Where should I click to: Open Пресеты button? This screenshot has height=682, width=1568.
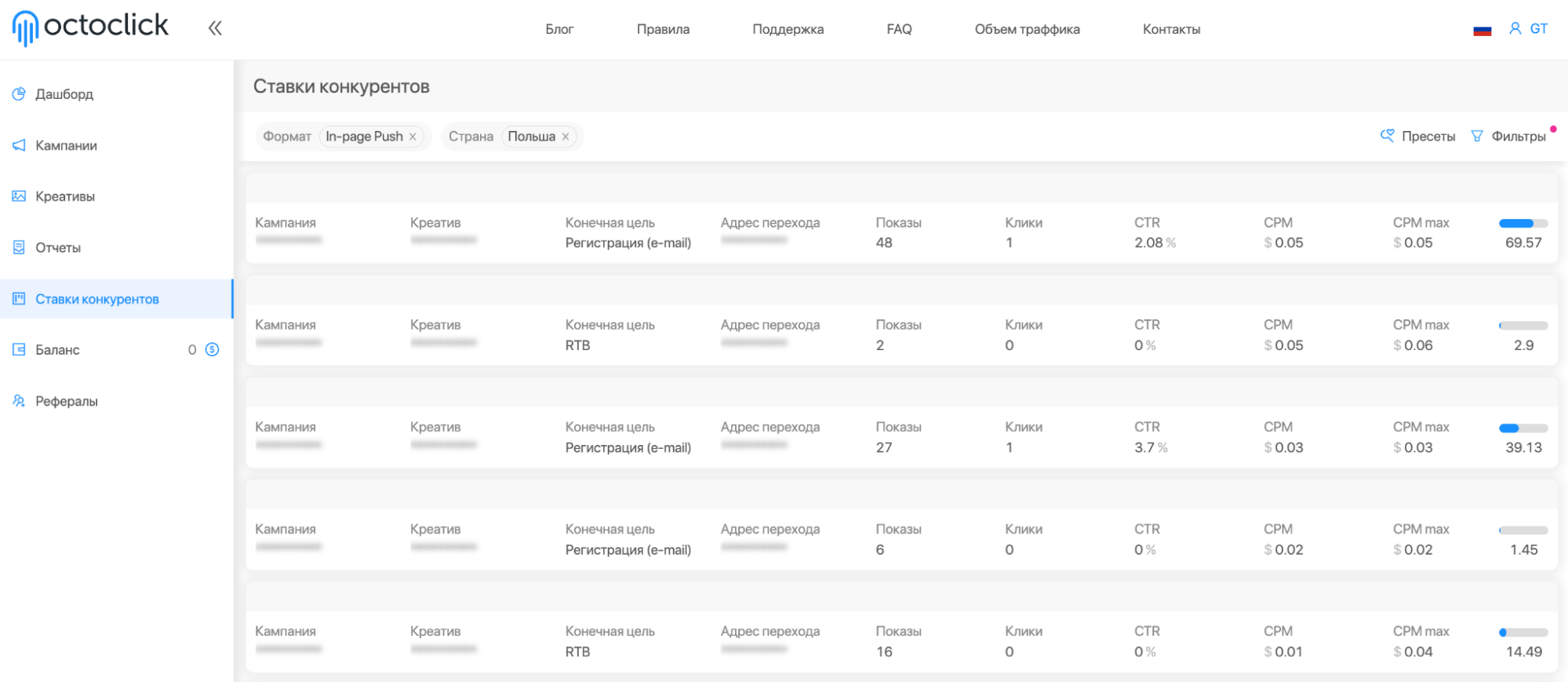click(x=1417, y=136)
